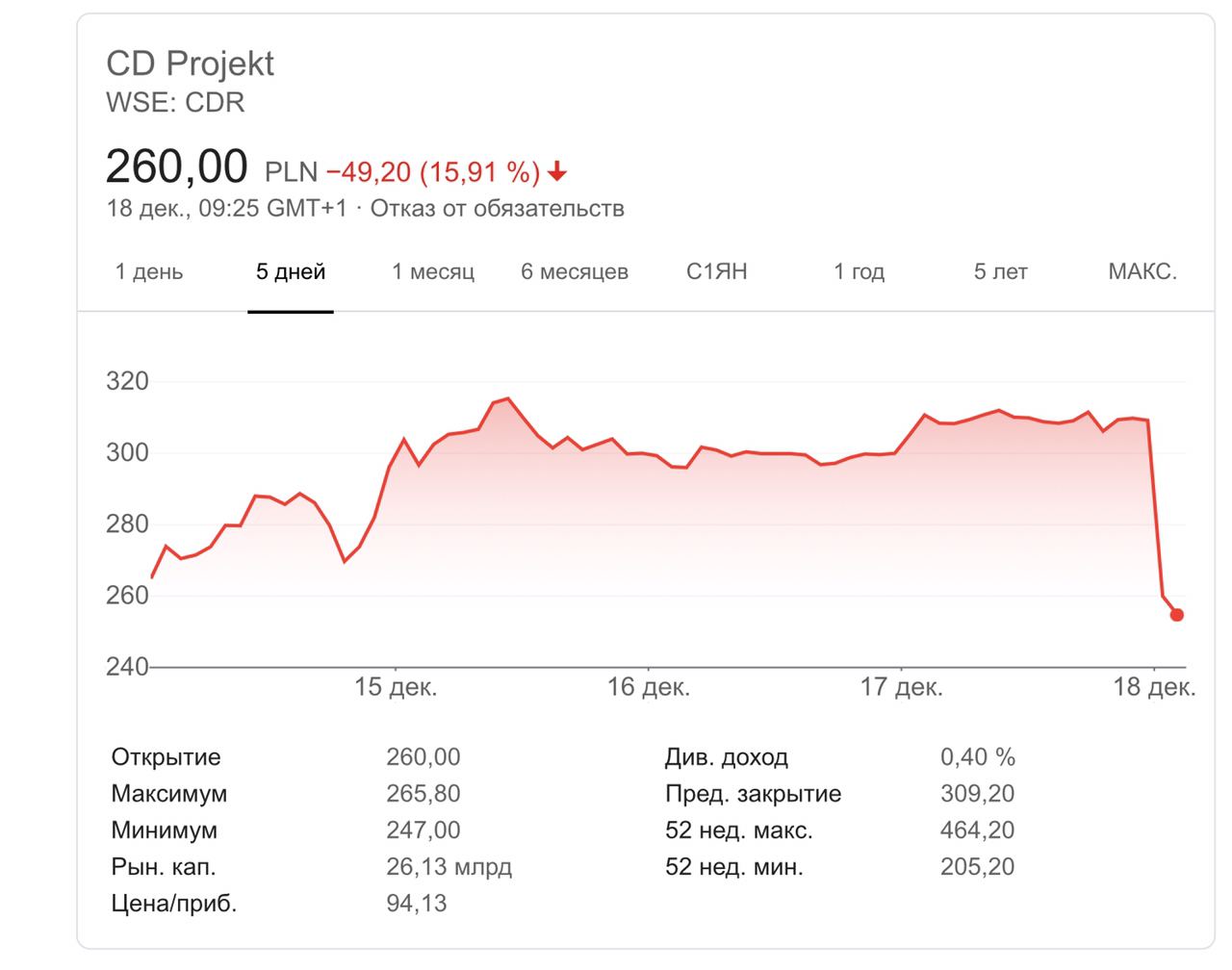Select the 5 дней tab
Viewport: 1232px width, 970px height.
tap(291, 272)
